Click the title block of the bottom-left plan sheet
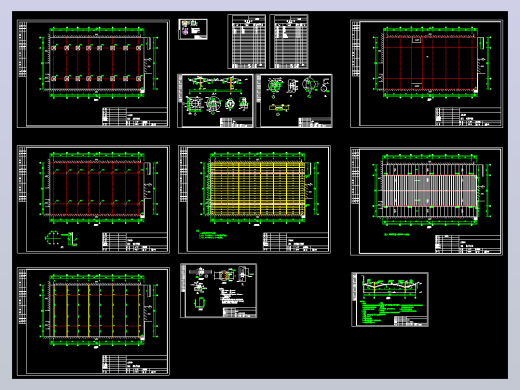This screenshot has height=390, width=520. click(x=135, y=364)
